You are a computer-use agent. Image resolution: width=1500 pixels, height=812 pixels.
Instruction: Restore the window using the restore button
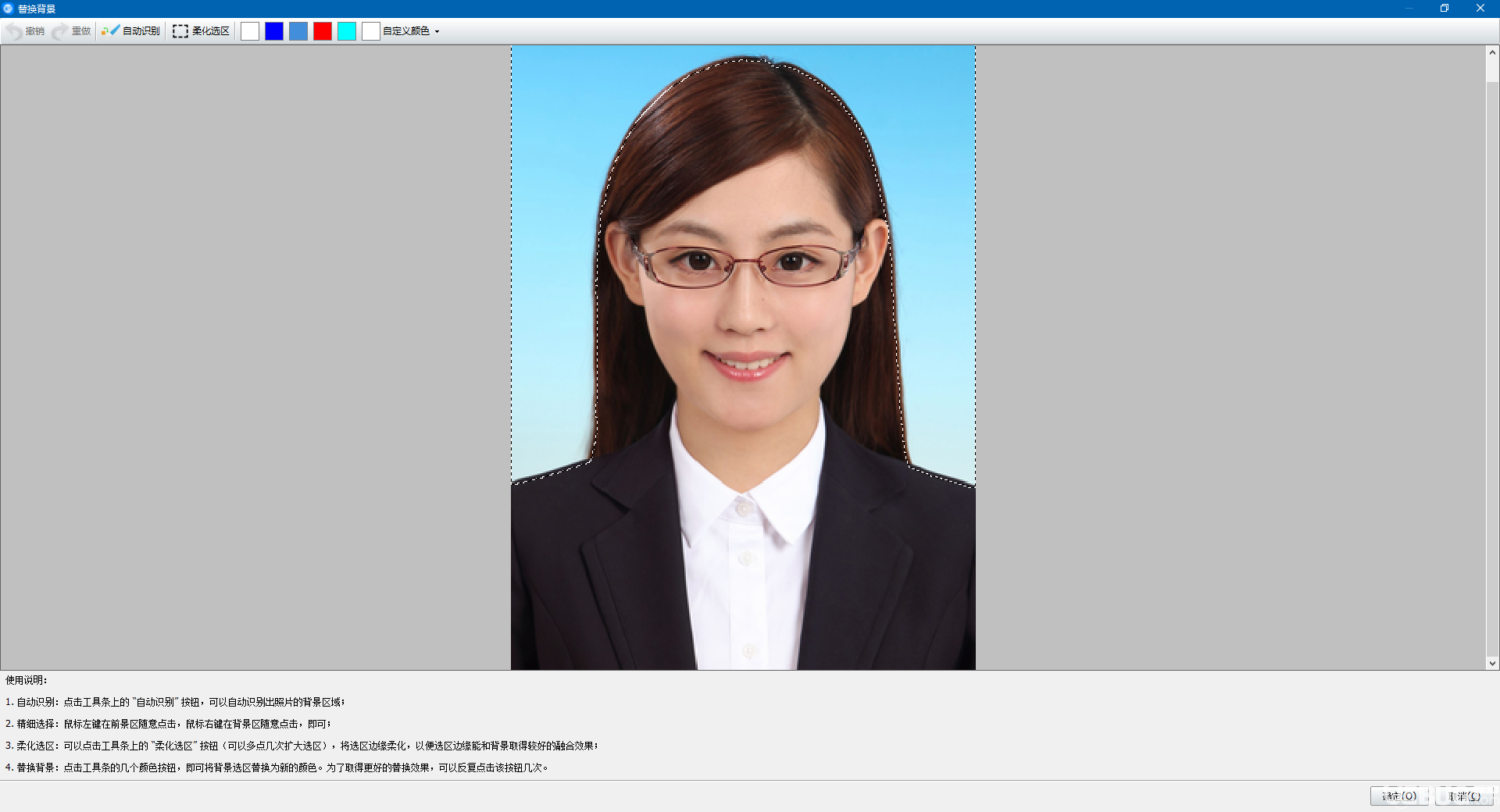[x=1445, y=9]
